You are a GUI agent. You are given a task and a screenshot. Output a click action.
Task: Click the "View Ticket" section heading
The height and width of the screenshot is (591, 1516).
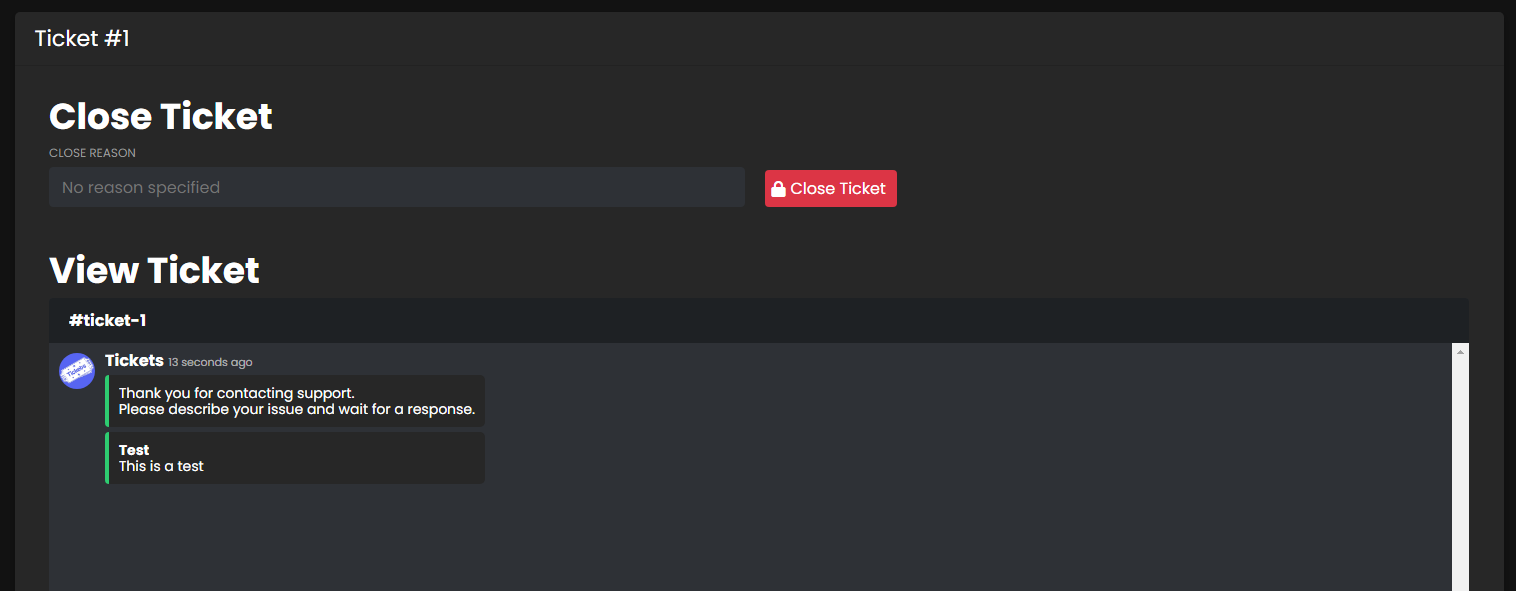coord(154,270)
